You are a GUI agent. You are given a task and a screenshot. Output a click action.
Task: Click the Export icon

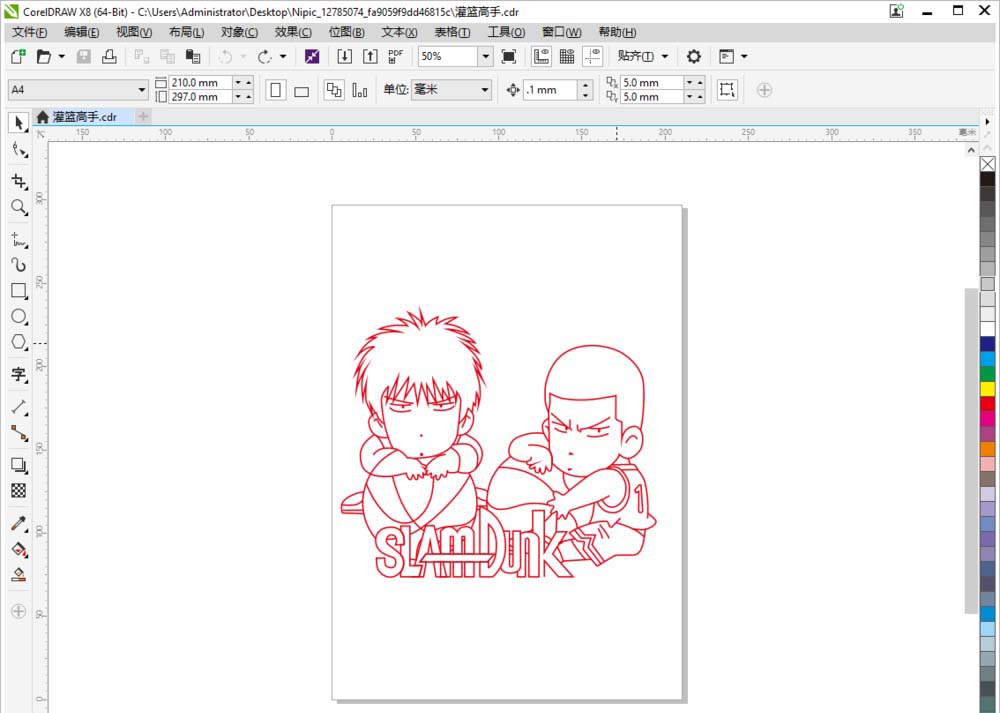(370, 56)
